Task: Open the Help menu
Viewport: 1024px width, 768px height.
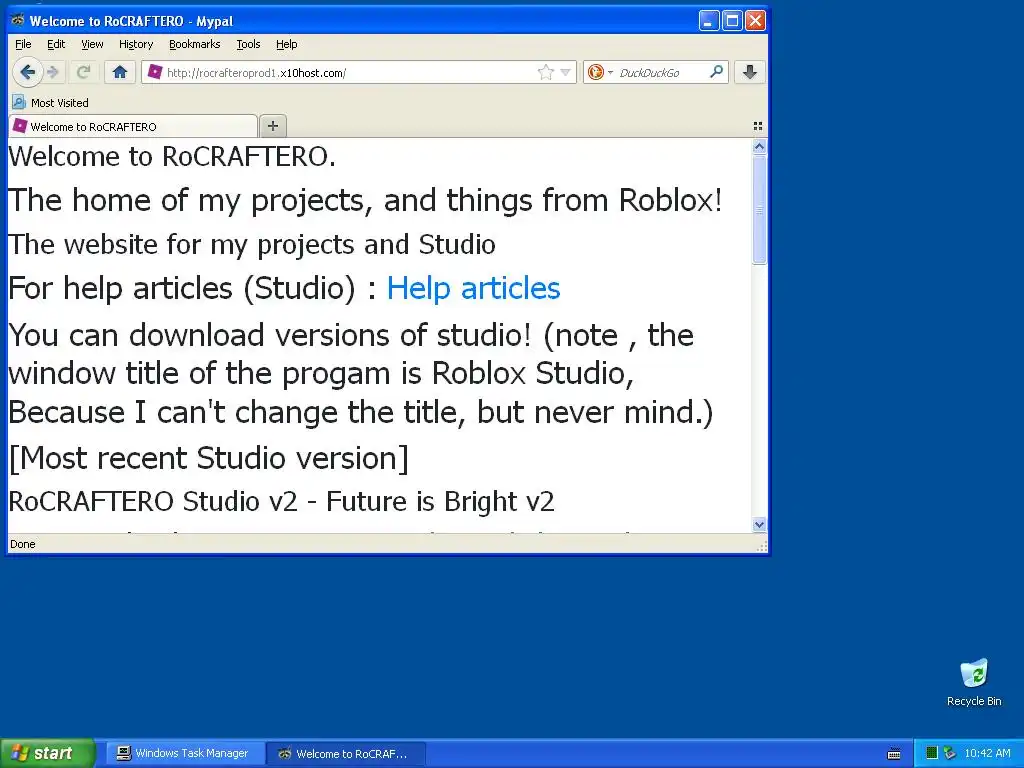Action: pos(287,44)
